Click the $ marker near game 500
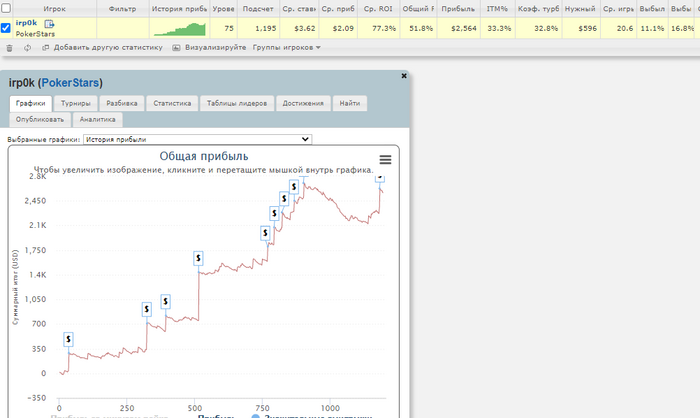The image size is (700, 418). pyautogui.click(x=198, y=258)
